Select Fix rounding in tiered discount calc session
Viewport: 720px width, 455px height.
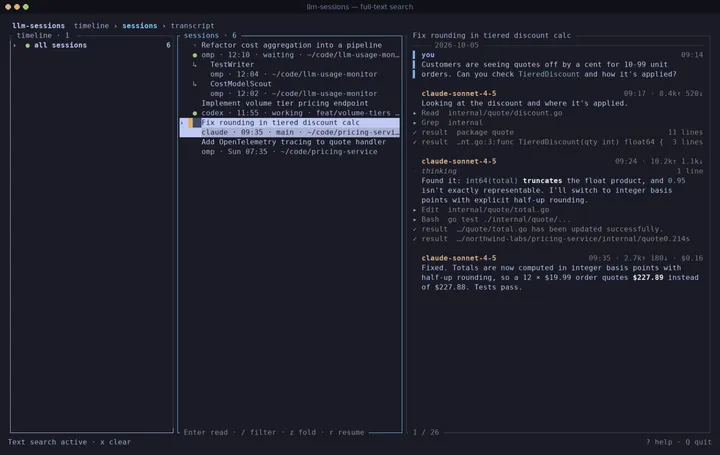[280, 123]
